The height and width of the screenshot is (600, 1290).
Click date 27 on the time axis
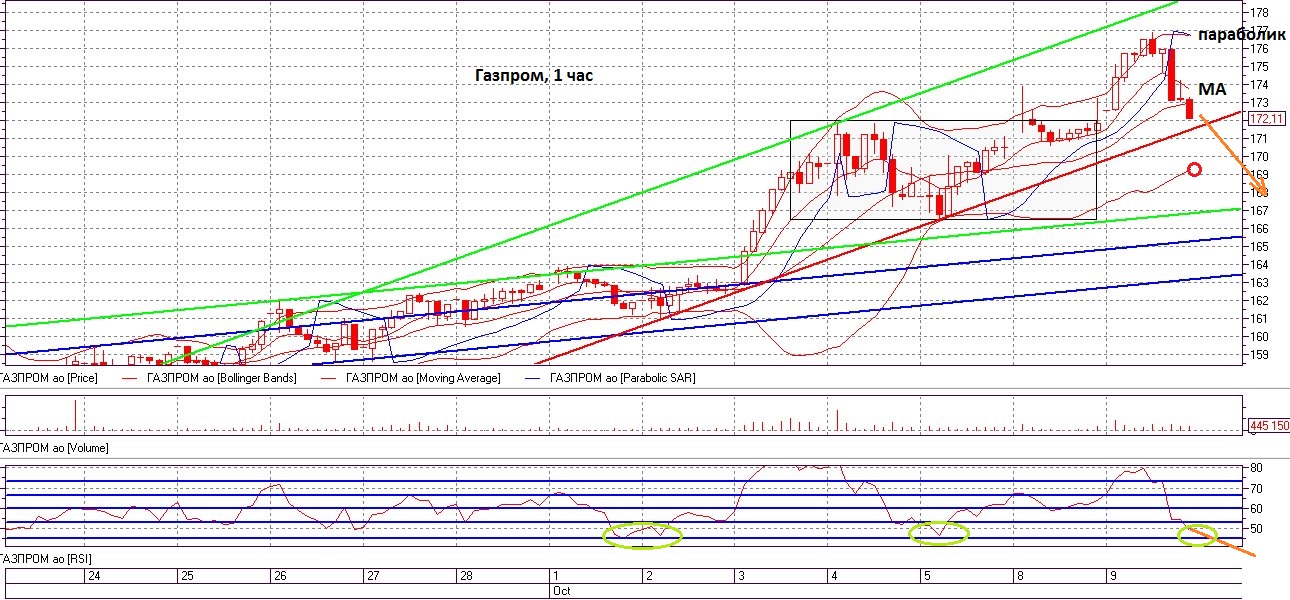(x=372, y=576)
